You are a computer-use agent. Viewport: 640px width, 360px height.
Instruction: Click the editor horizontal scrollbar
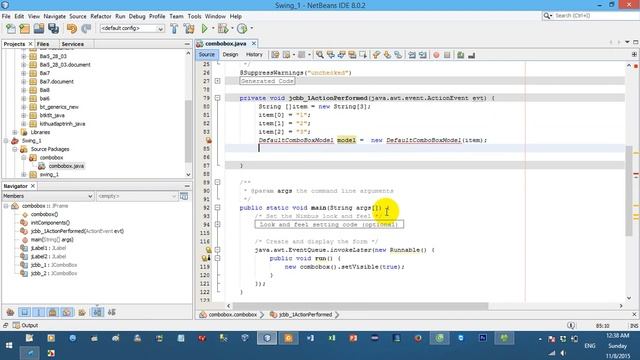point(360,306)
